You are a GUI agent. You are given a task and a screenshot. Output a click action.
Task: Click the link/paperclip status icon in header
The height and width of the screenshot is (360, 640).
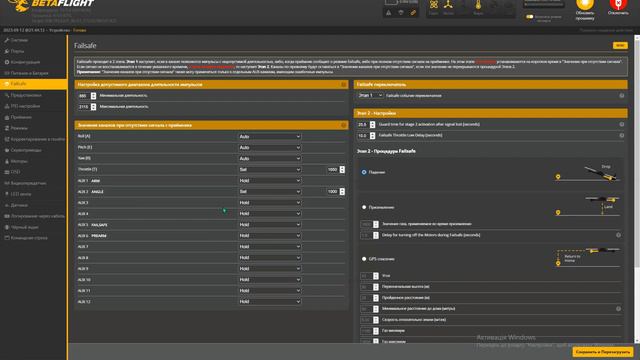413,13
